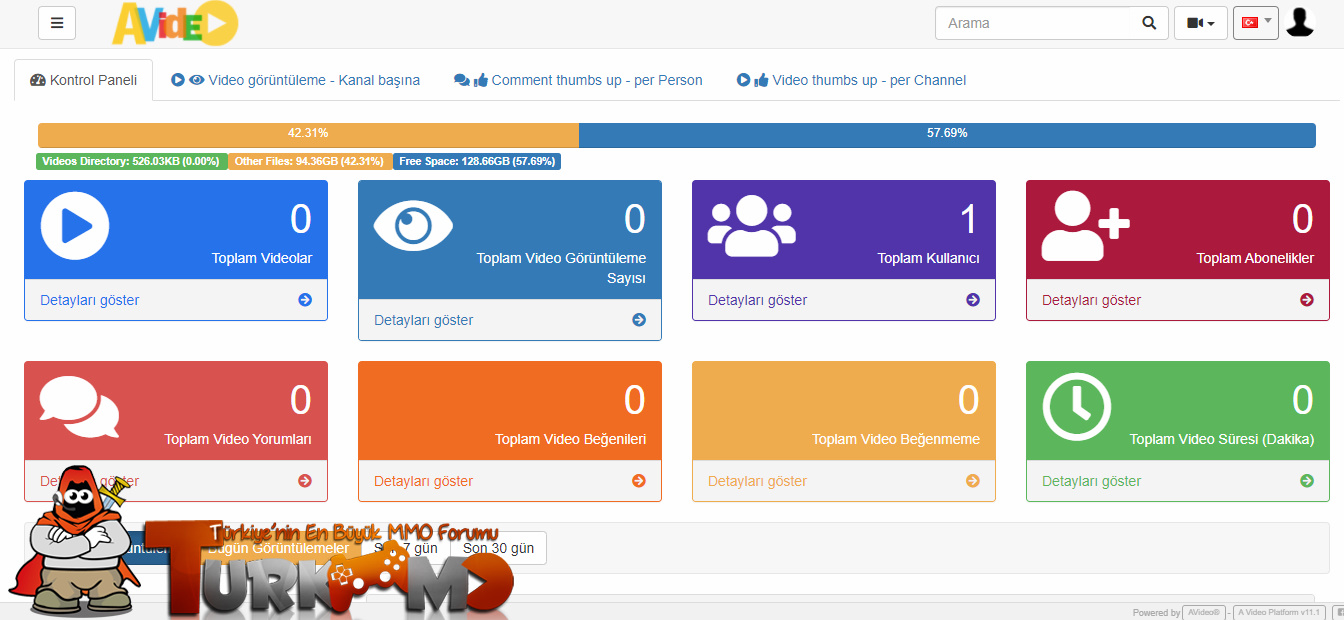Click the blue free space bar segment
Screen dimensions: 1344x620
coord(947,135)
